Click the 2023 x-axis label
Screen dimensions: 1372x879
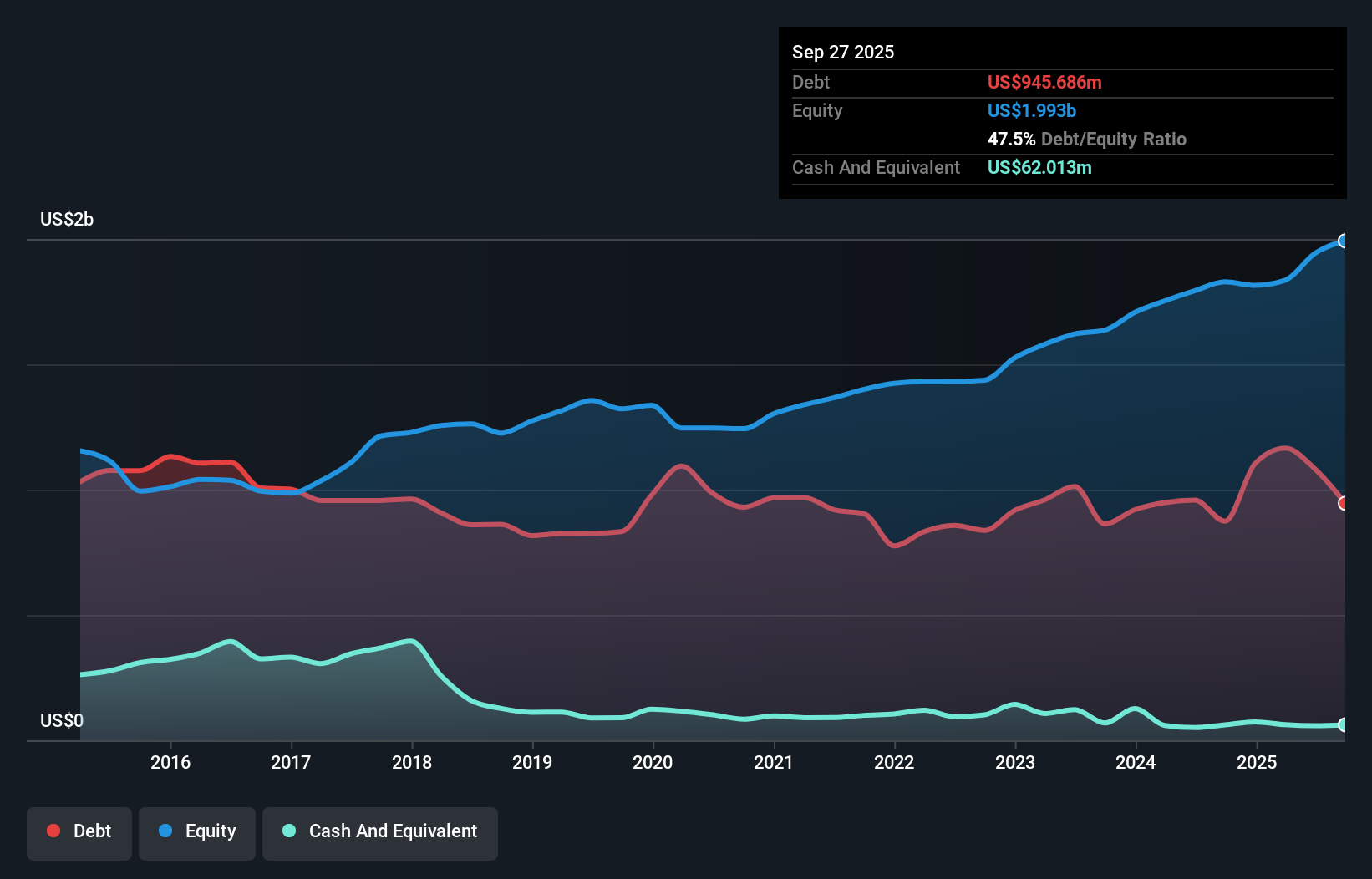pos(1015,762)
